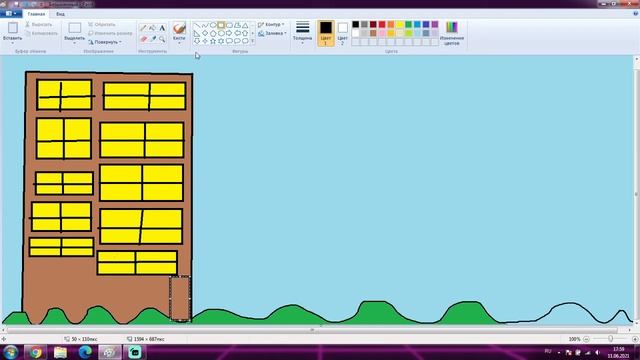Click the zoom out minus button
The height and width of the screenshot is (360, 640).
click(x=587, y=339)
